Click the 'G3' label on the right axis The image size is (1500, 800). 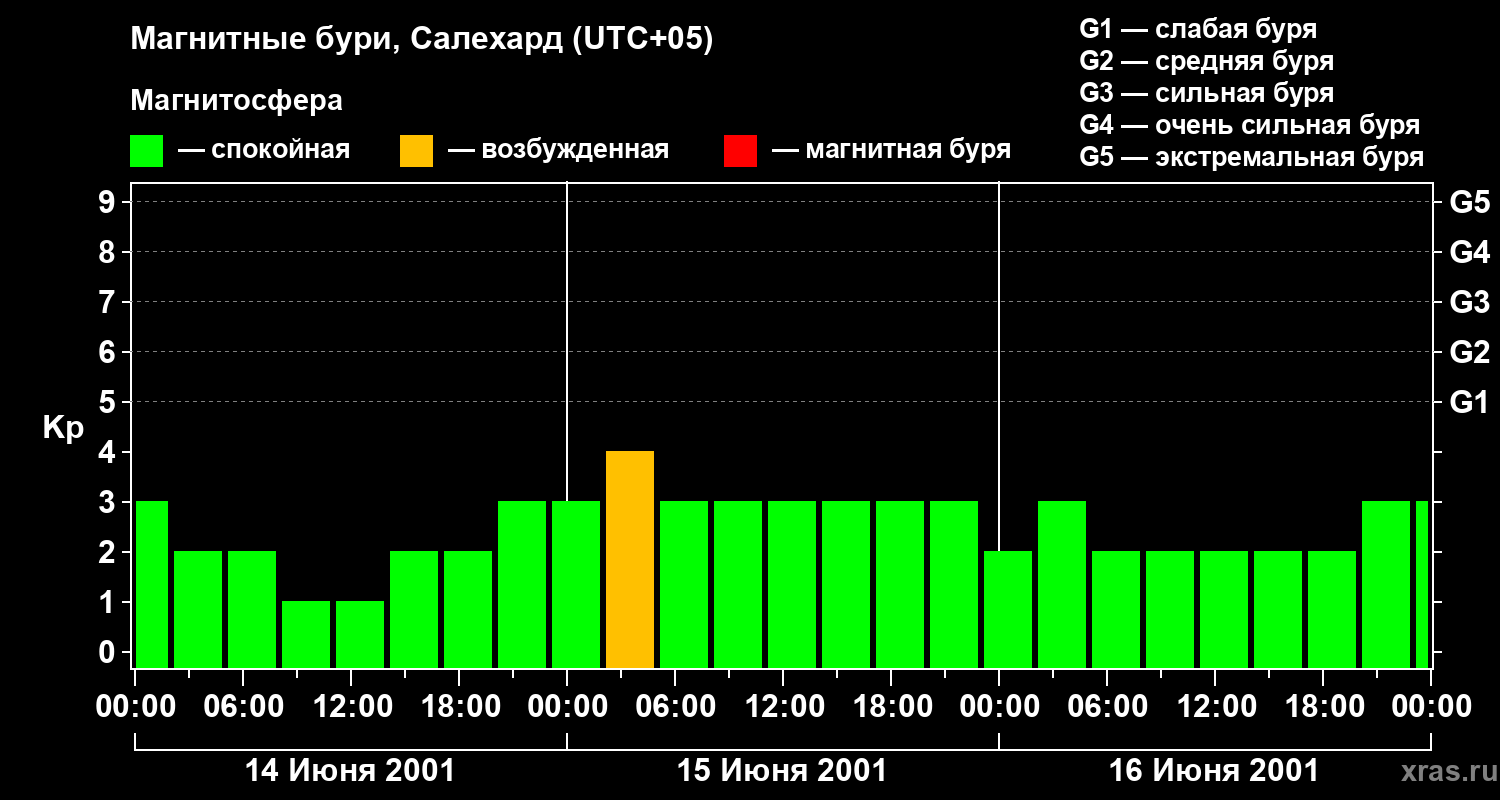tap(1469, 302)
